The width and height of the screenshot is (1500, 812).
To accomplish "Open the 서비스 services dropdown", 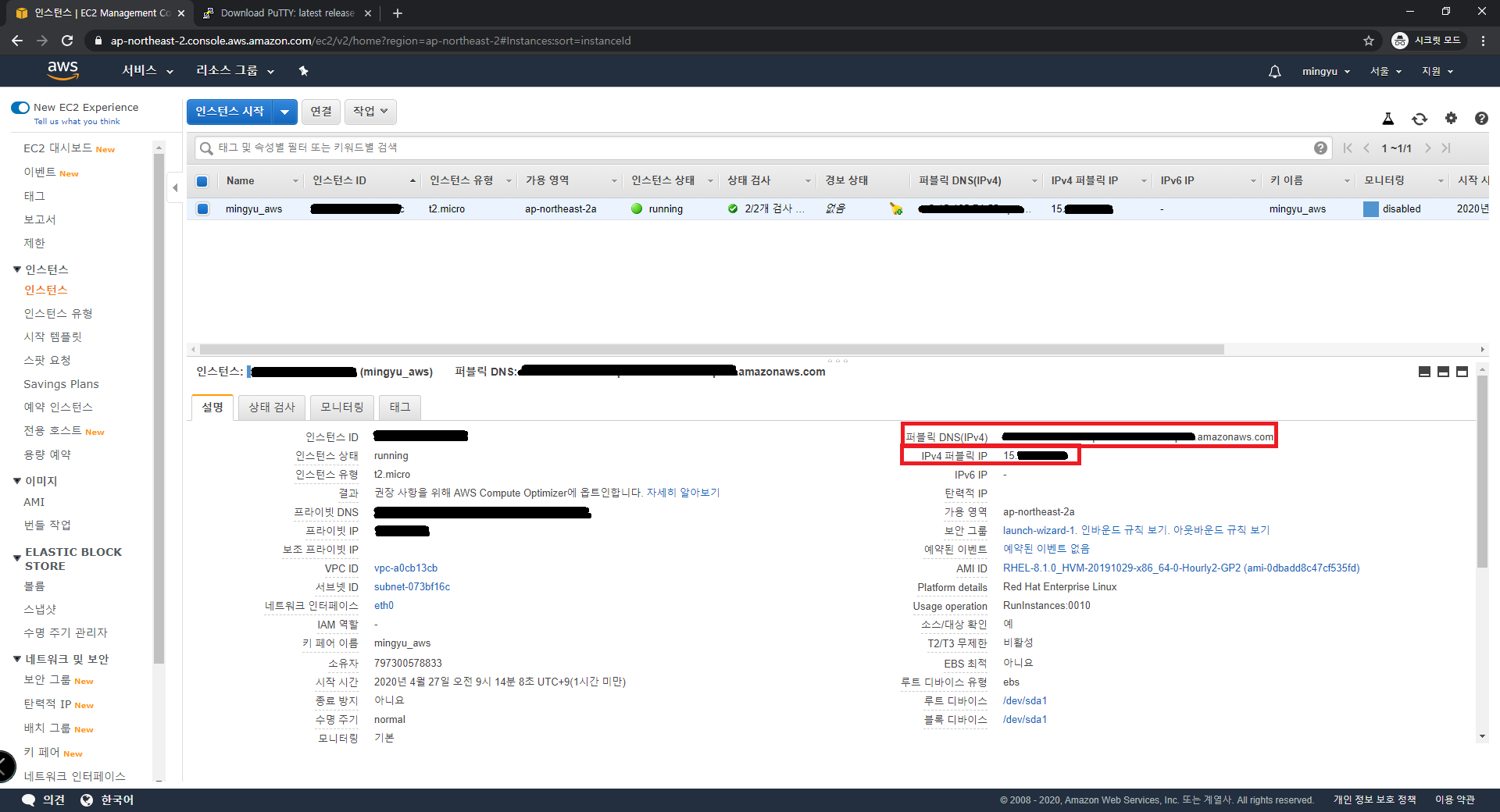I will [x=147, y=71].
